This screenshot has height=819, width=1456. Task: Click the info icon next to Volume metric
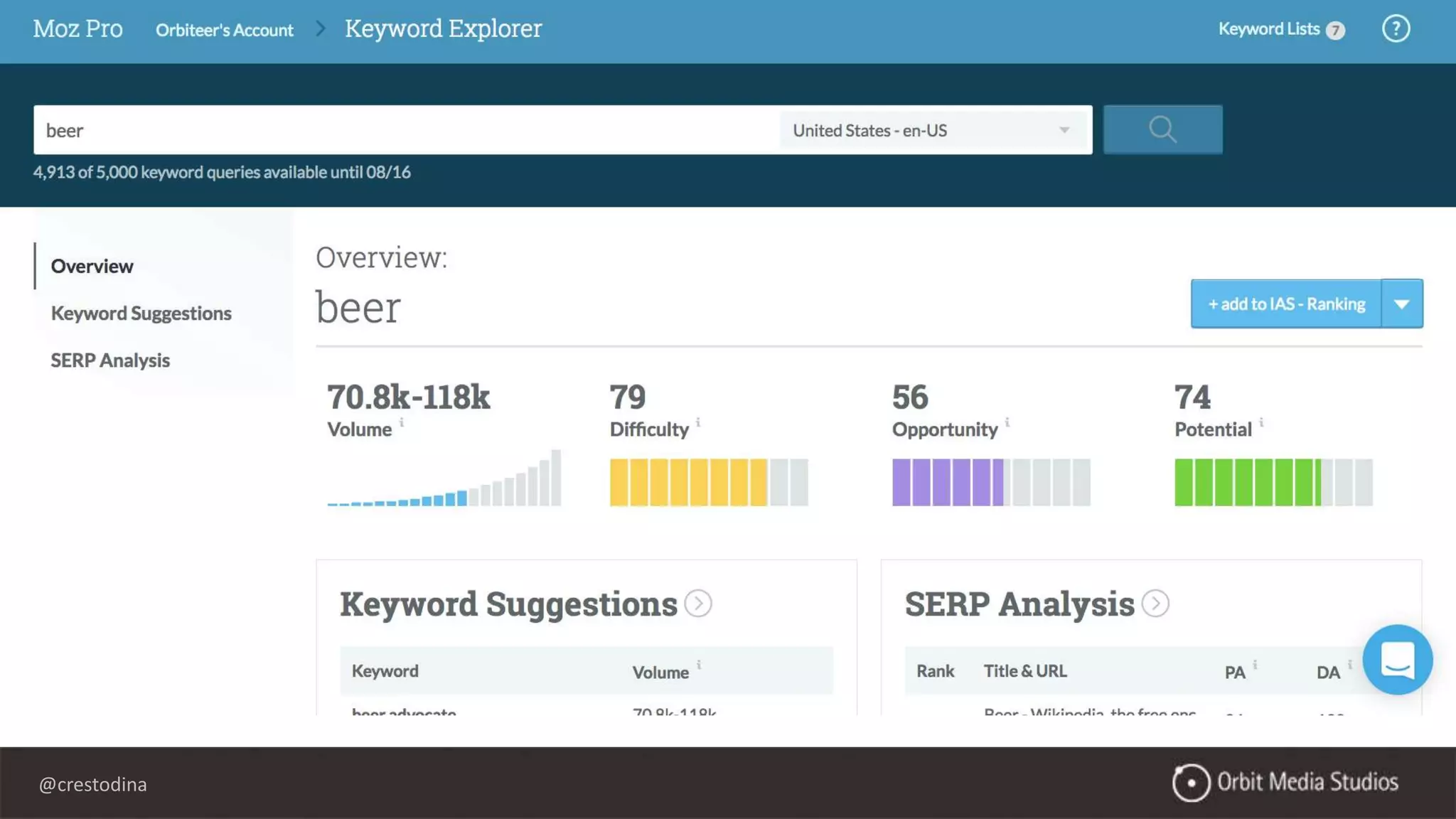402,422
